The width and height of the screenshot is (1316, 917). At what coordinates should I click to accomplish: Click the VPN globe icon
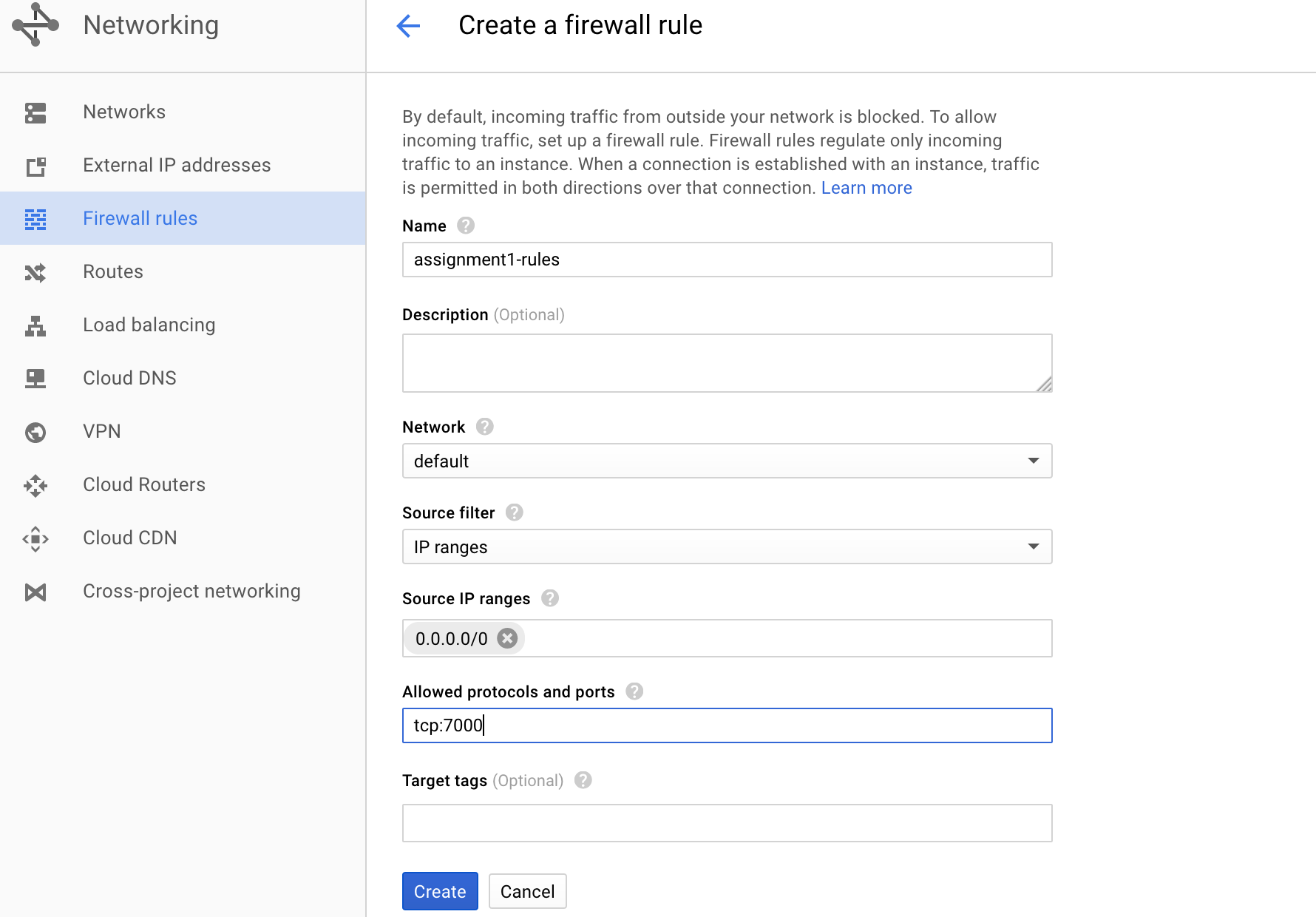pos(35,432)
